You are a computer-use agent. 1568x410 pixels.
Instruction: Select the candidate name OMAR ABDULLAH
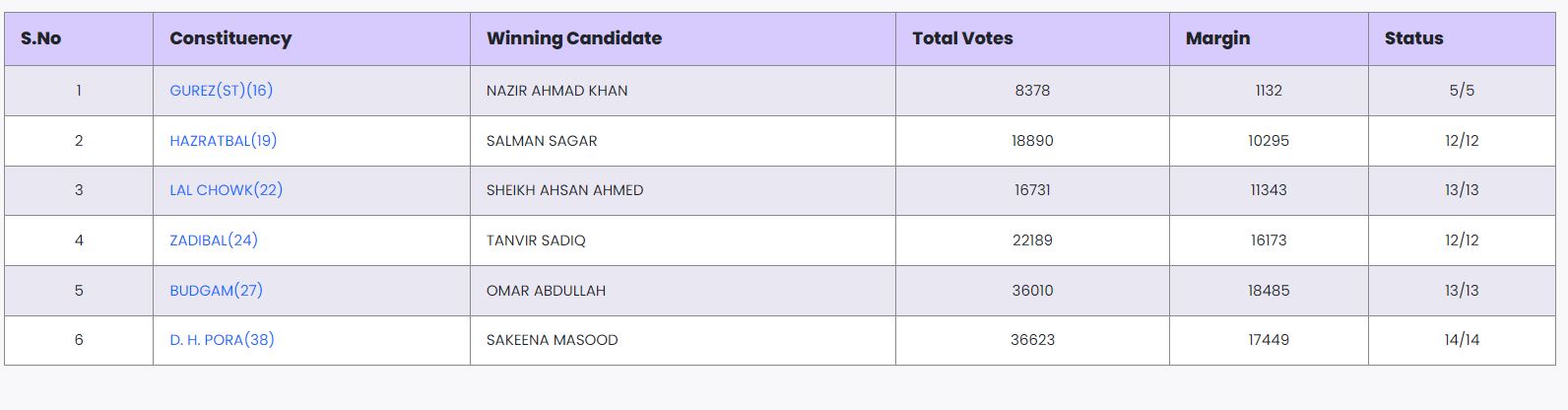pos(546,291)
